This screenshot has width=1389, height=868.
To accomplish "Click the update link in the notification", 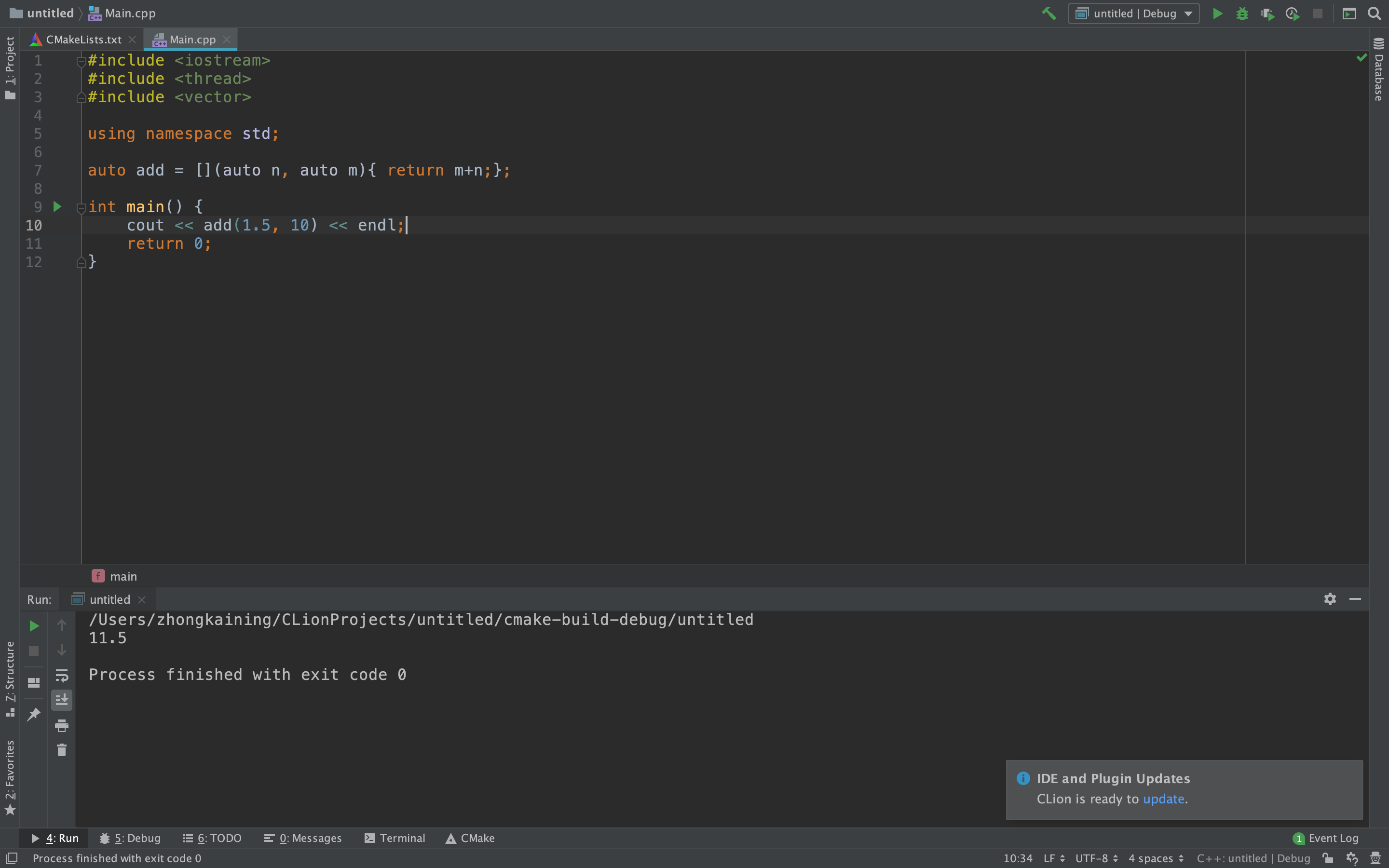I will 1163,799.
